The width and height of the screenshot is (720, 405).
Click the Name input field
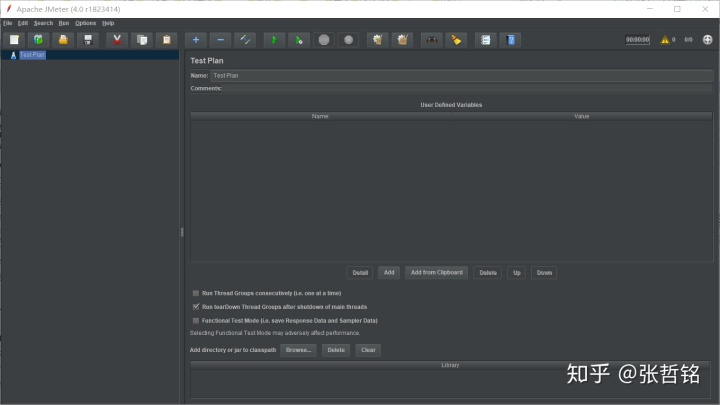click(461, 76)
